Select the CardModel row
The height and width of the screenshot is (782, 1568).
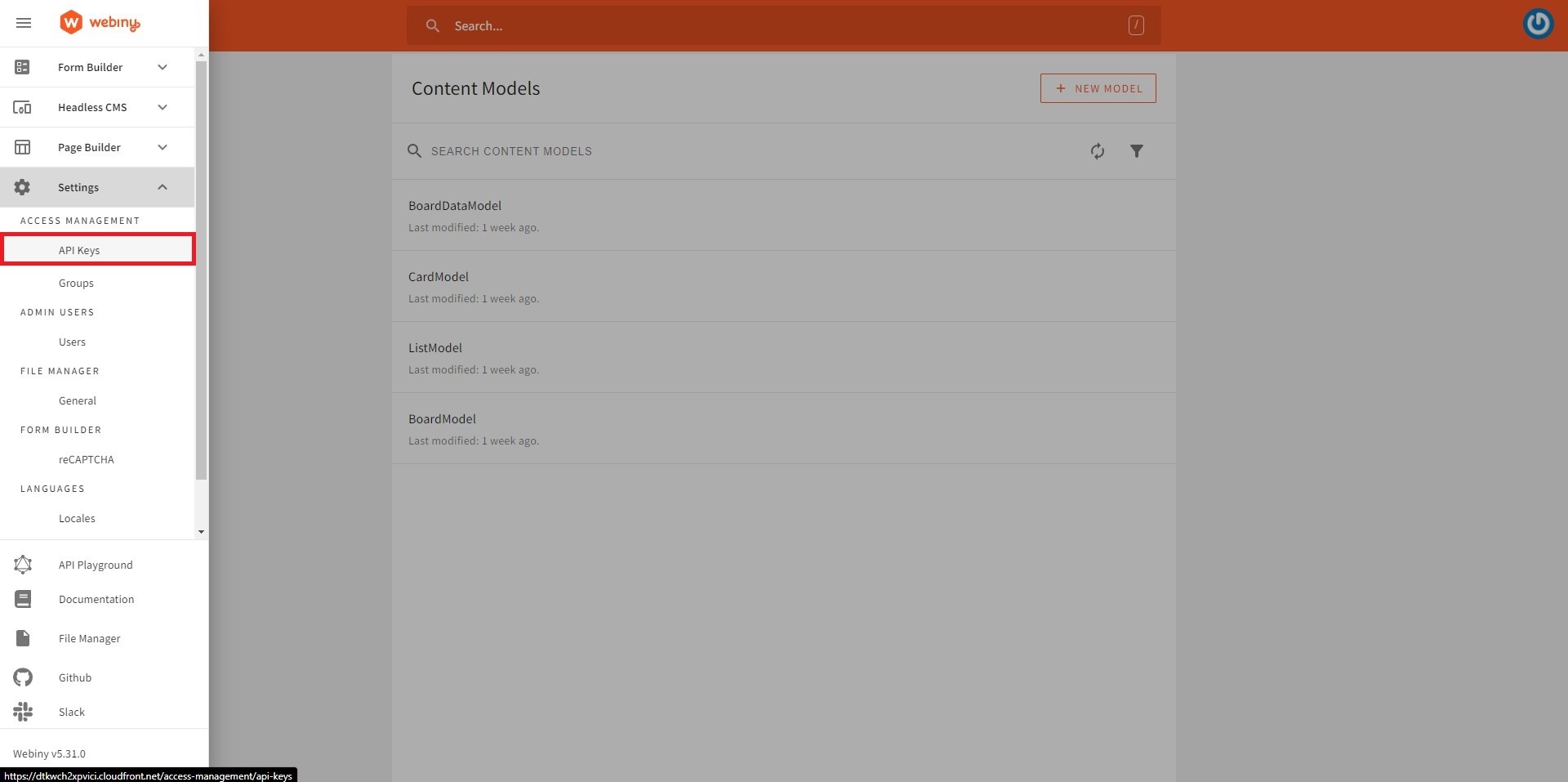point(784,287)
